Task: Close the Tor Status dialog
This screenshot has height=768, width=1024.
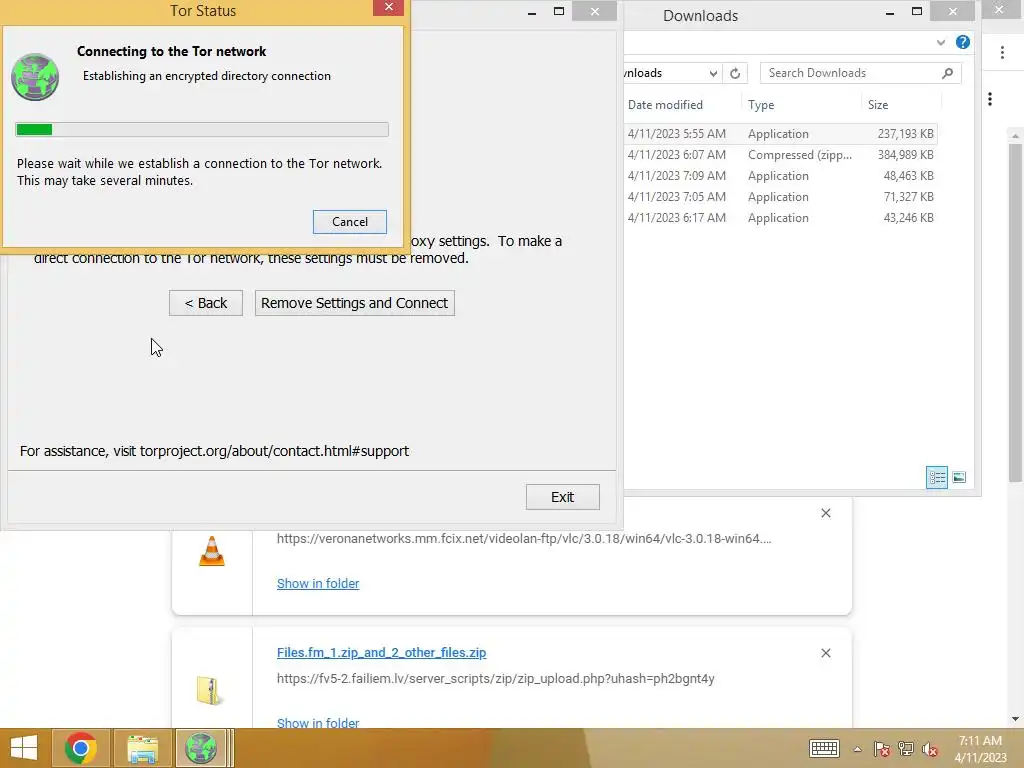Action: (x=389, y=7)
